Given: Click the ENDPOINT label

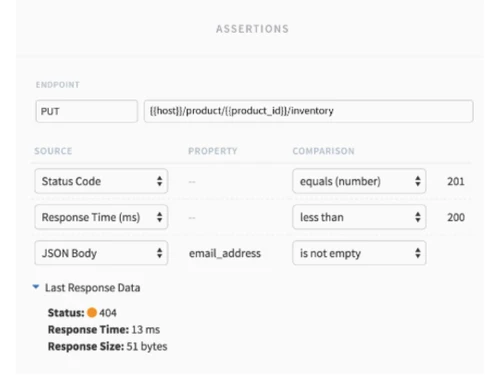Looking at the screenshot, I should [58, 85].
